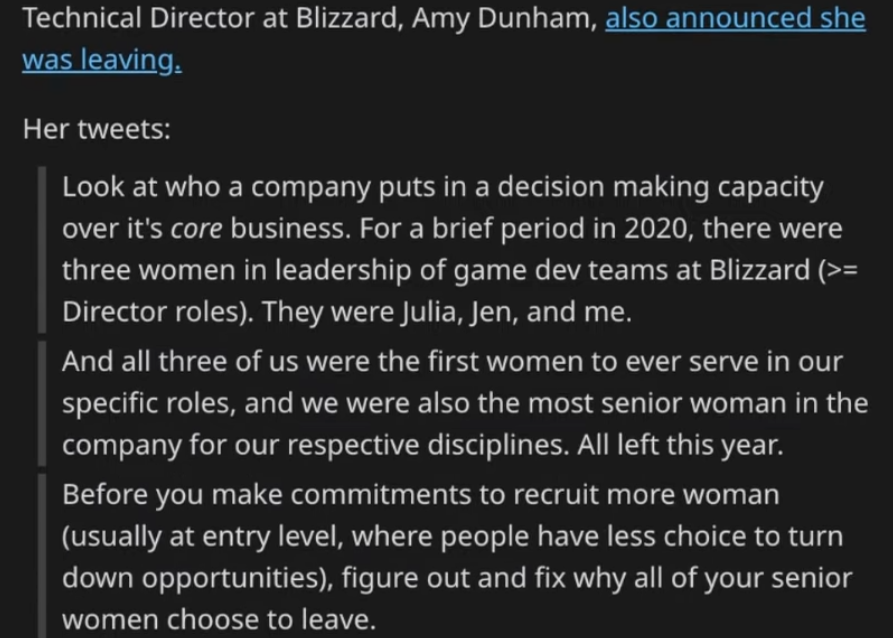Click the closing line "women choose to leave."
The image size is (893, 638).
(219, 619)
